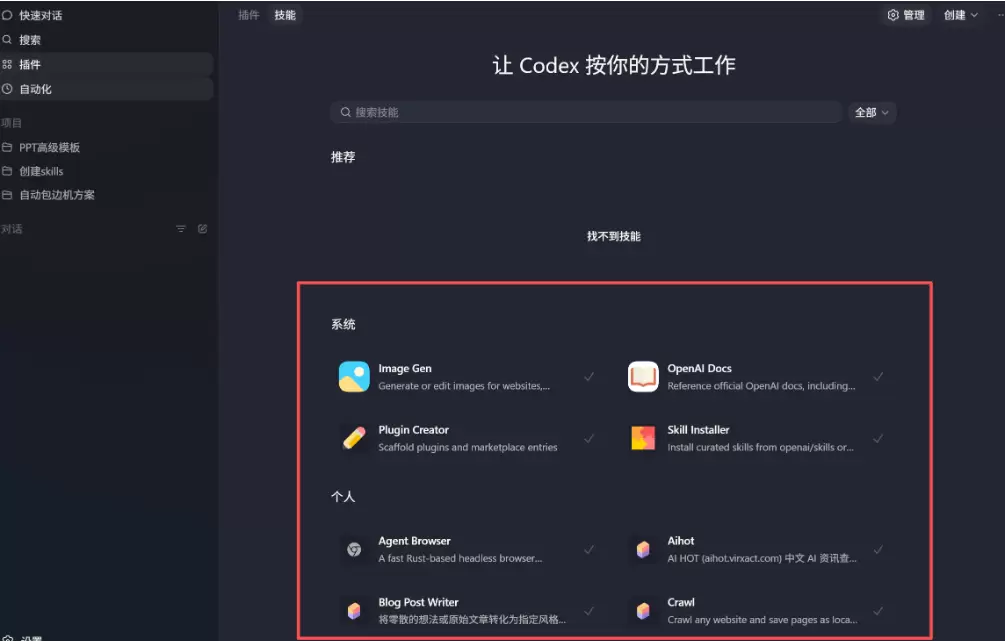Viewport: 1005px width, 641px height.
Task: Toggle the Aihot enabled checkmark
Action: [x=878, y=549]
